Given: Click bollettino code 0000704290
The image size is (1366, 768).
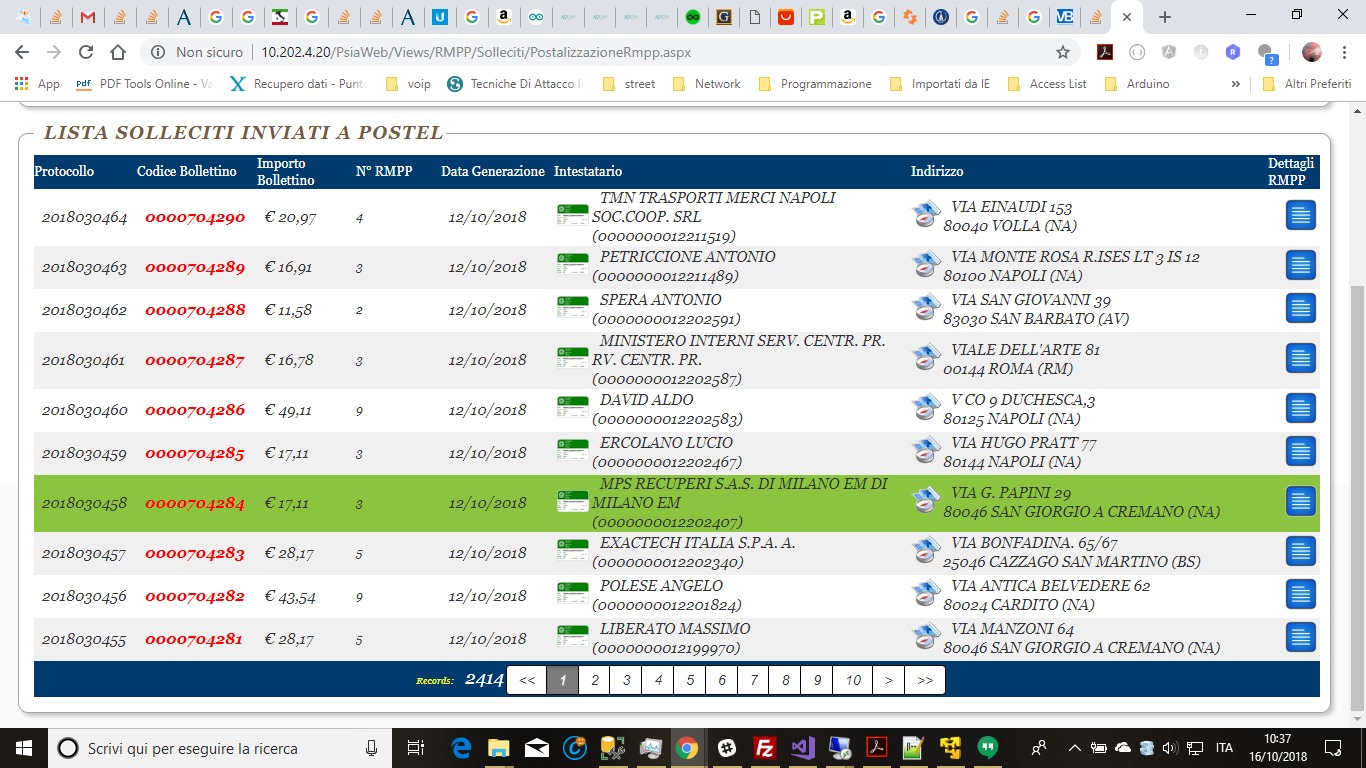Looking at the screenshot, I should [x=195, y=217].
